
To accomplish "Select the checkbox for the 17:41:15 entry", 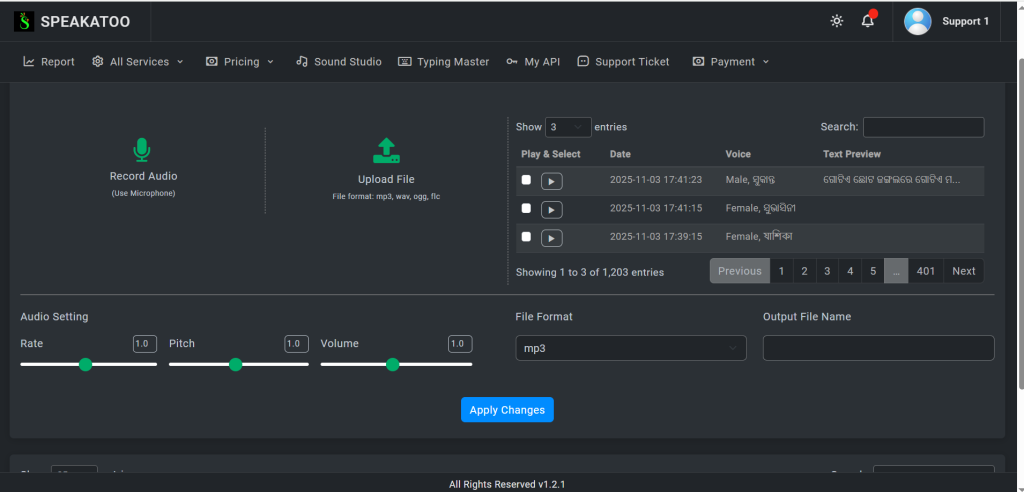I will [526, 208].
